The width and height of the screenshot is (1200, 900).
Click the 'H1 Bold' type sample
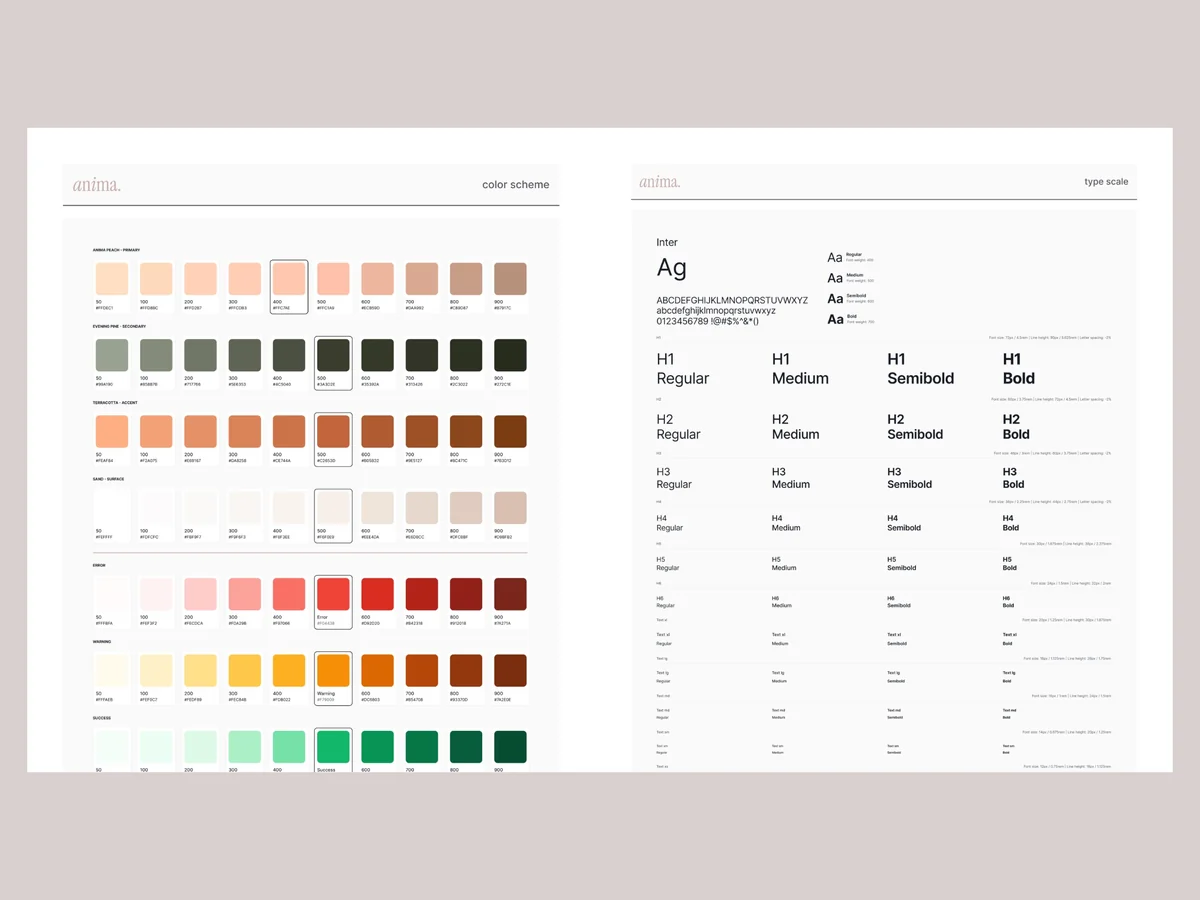tap(1019, 369)
